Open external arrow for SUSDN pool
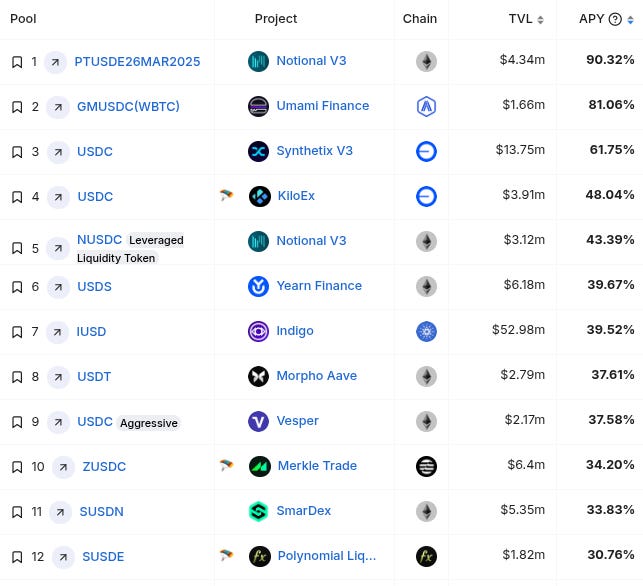The width and height of the screenshot is (643, 586). [60, 512]
